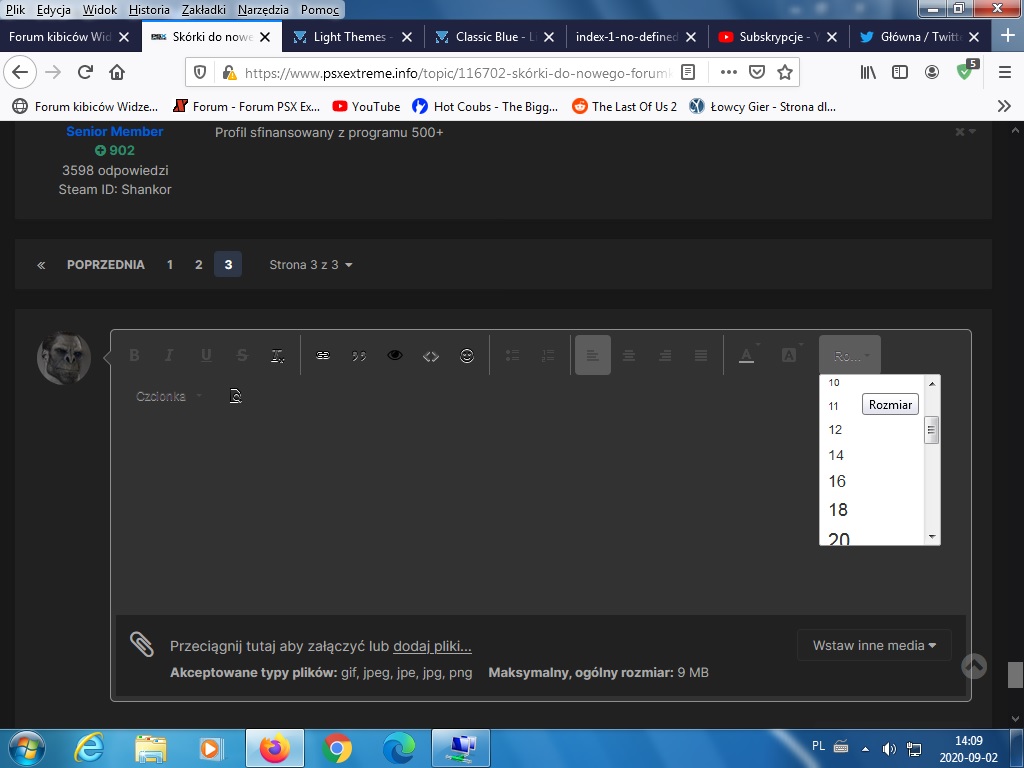Toggle underline formatting
This screenshot has height=768, width=1024.
tap(206, 356)
